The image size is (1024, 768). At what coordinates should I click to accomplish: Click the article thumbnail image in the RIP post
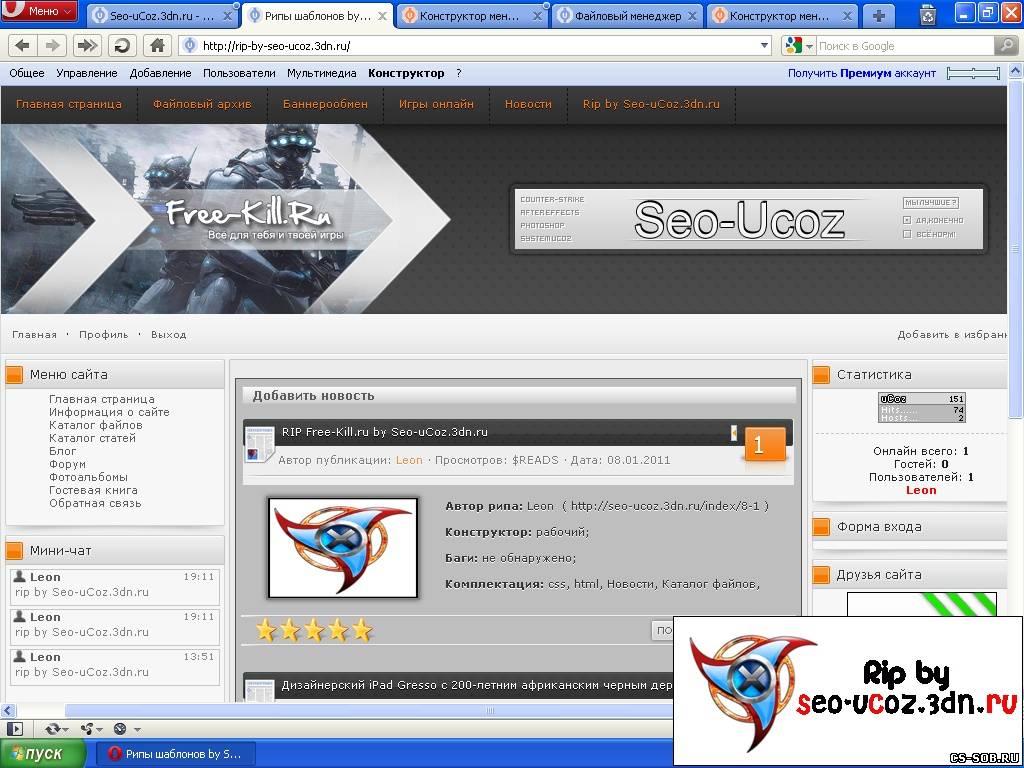point(343,548)
